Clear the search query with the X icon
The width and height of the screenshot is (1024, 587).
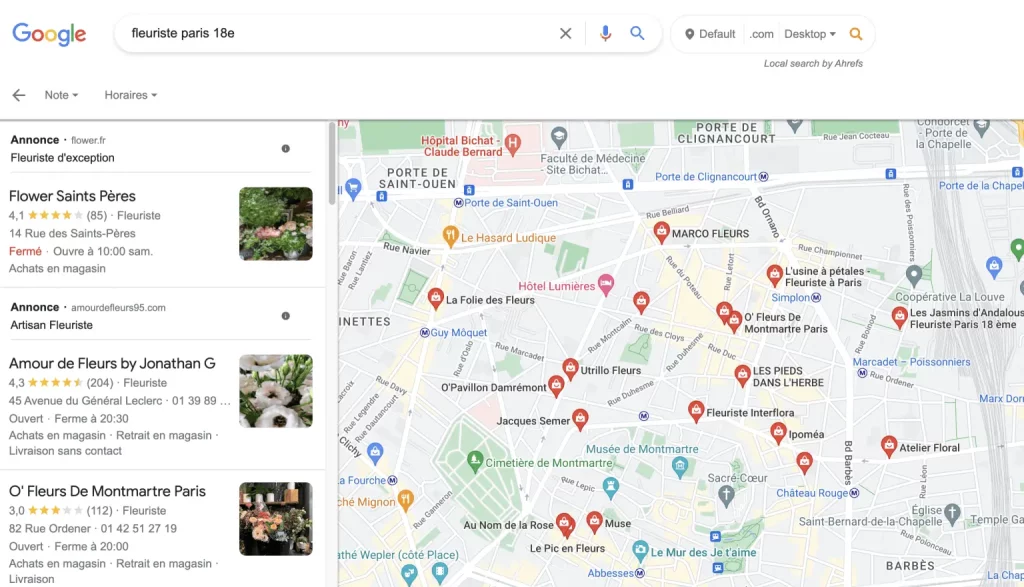pyautogui.click(x=566, y=33)
